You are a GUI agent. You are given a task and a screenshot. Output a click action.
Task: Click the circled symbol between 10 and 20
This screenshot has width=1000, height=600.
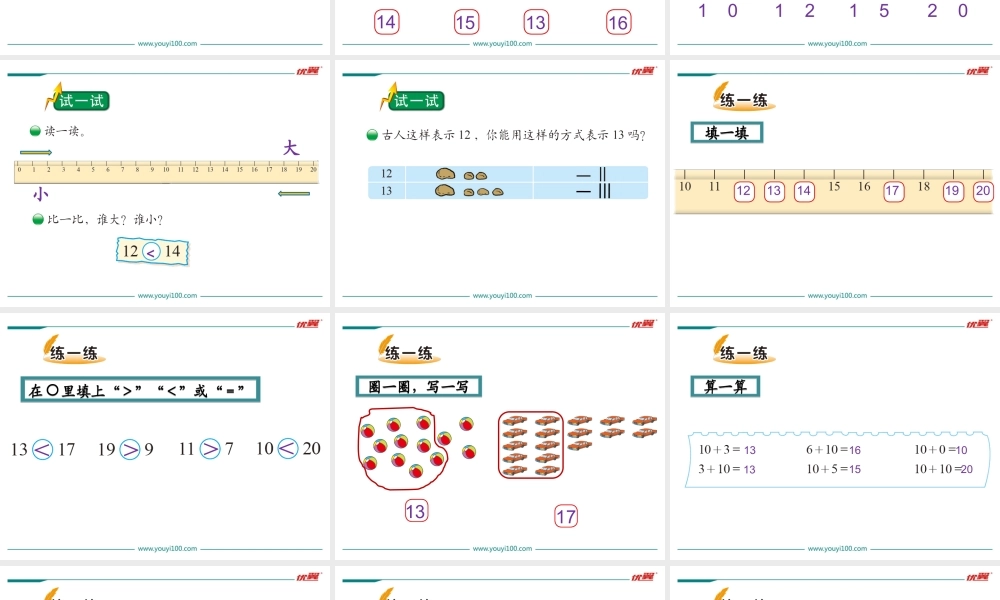tap(288, 449)
